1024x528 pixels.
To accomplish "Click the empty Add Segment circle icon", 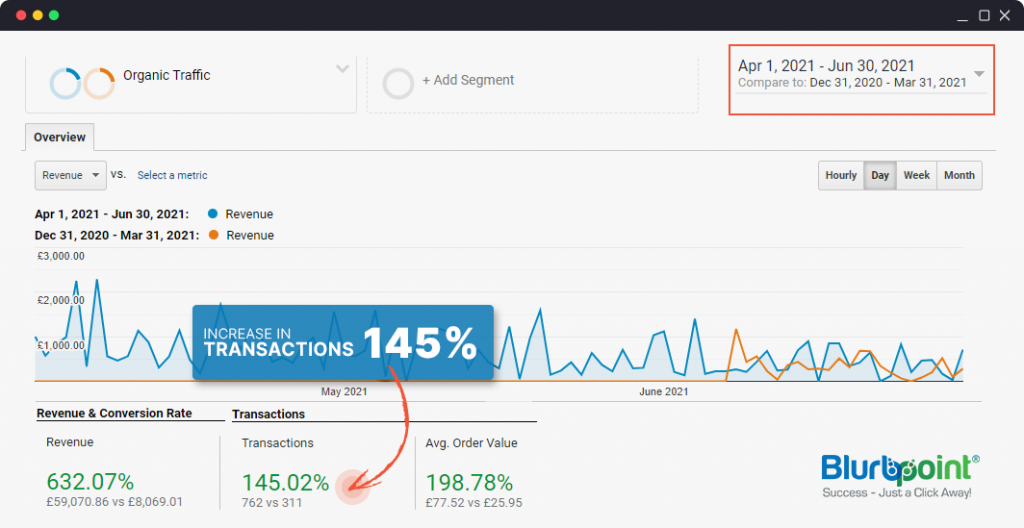I will click(x=398, y=83).
